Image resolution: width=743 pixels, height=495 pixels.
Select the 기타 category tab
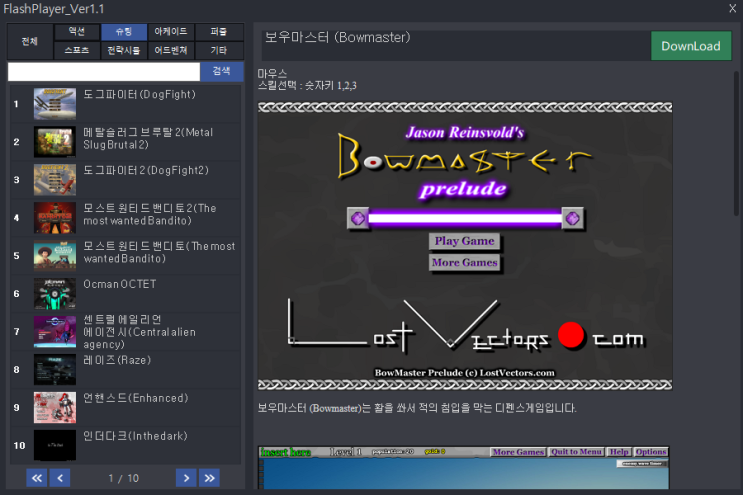218,50
